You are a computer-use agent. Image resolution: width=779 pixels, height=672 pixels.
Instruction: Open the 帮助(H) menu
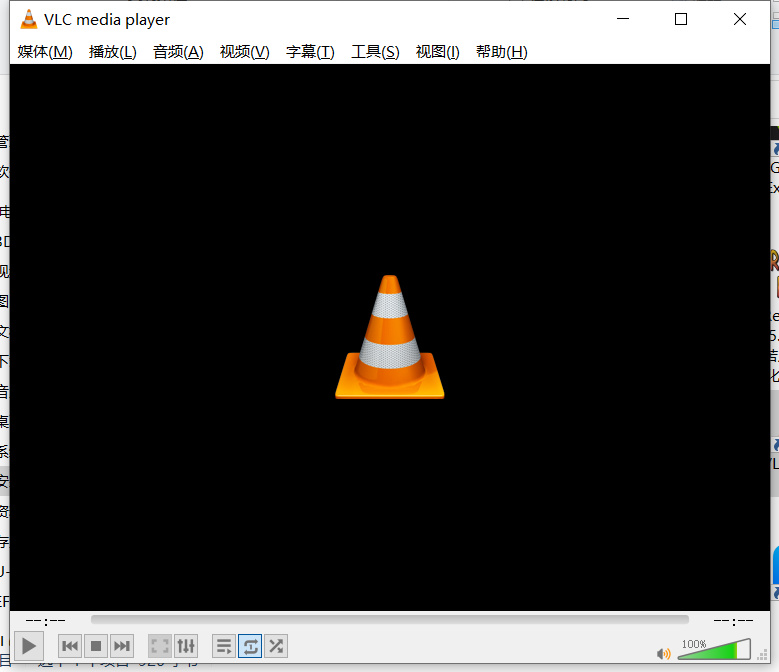tap(501, 52)
